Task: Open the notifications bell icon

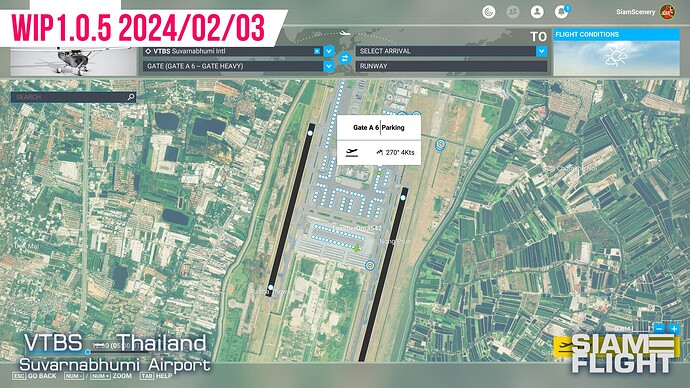Action: click(x=561, y=12)
